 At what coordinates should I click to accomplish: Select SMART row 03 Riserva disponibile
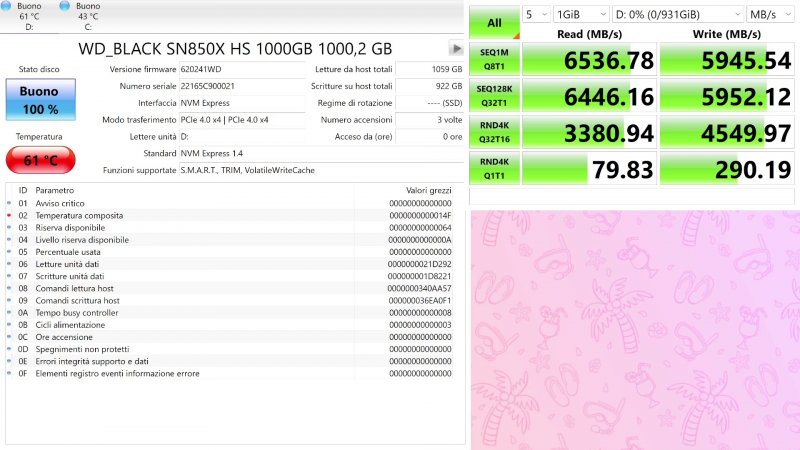pyautogui.click(x=230, y=228)
